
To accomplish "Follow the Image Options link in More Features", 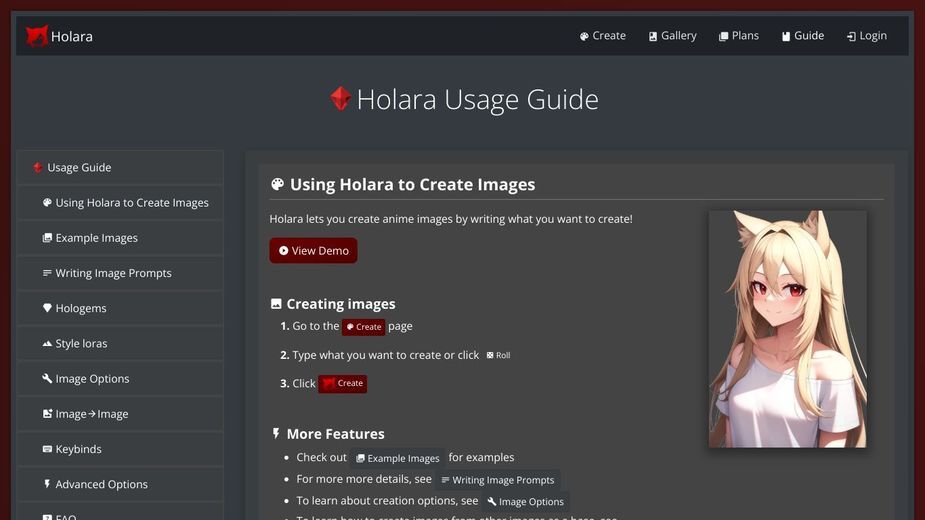I will coord(525,502).
